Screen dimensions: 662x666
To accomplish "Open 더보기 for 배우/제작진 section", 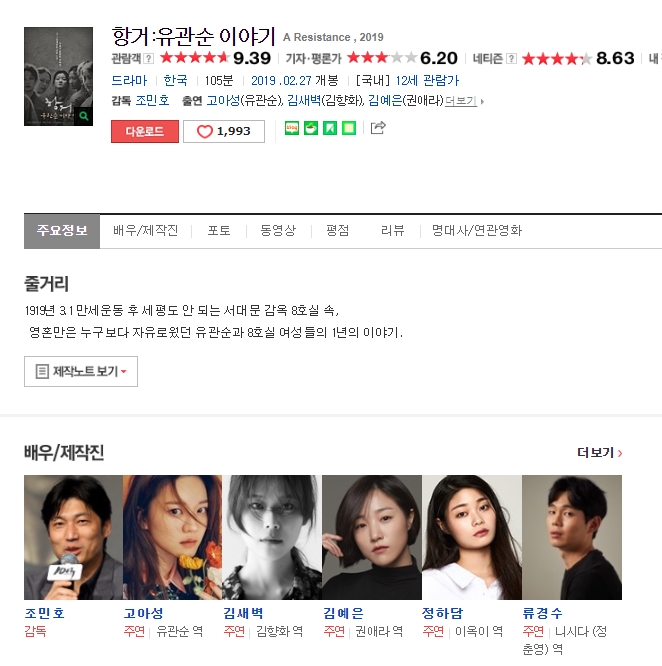I will pyautogui.click(x=599, y=453).
